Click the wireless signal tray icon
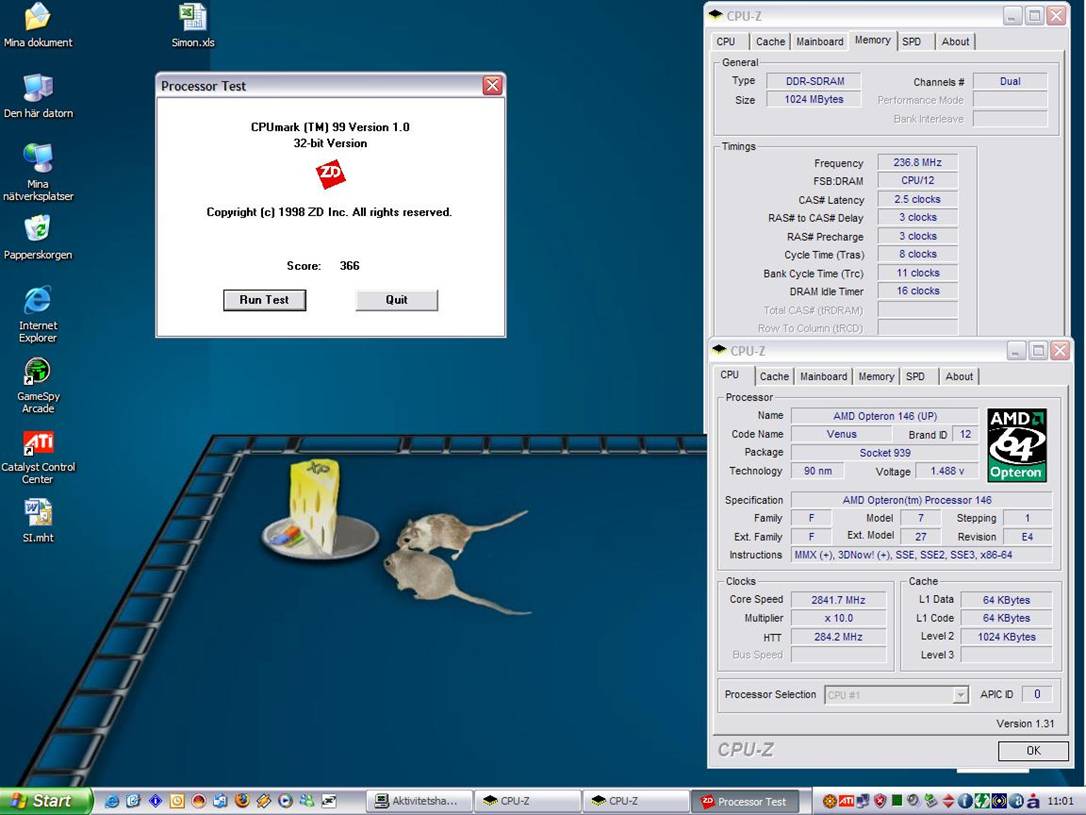 [x=999, y=801]
